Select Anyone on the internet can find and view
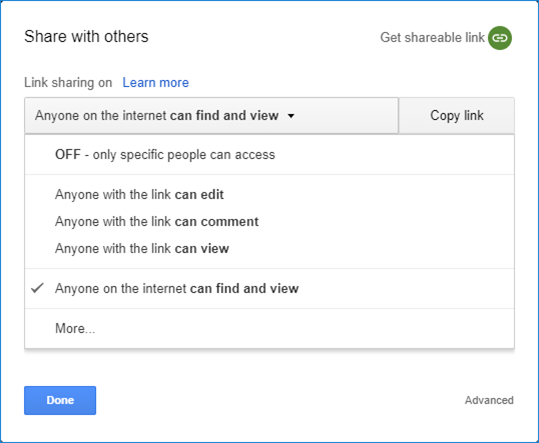Viewport: 539px width, 443px height. pos(270,288)
